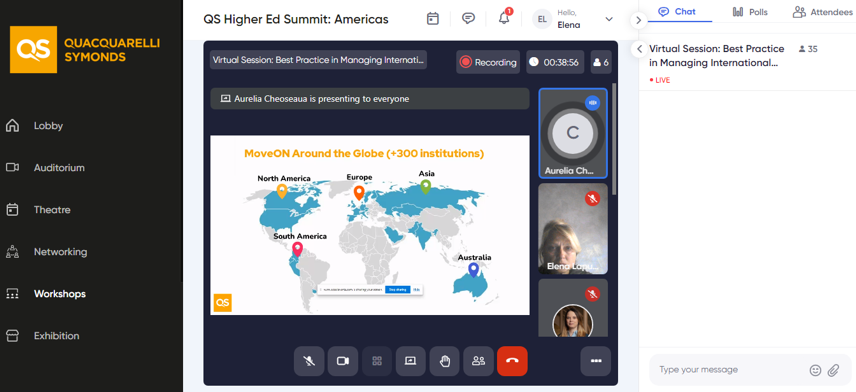Viewport: 856px width, 392px height.
Task: Click the Australia pin on the map
Action: point(474,270)
